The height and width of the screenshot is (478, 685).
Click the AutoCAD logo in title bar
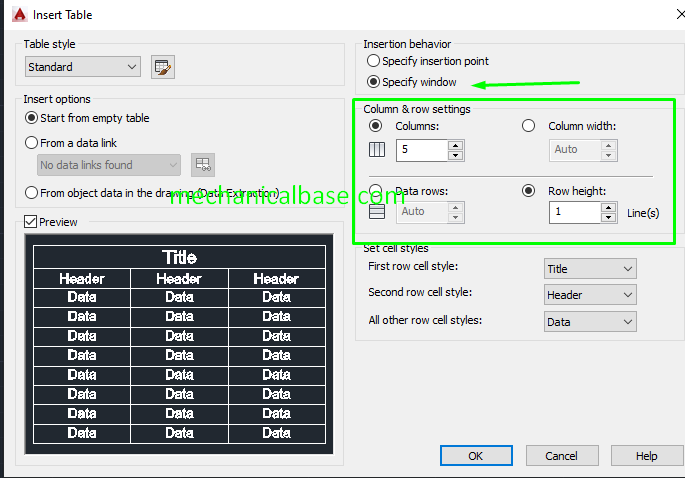pyautogui.click(x=20, y=14)
